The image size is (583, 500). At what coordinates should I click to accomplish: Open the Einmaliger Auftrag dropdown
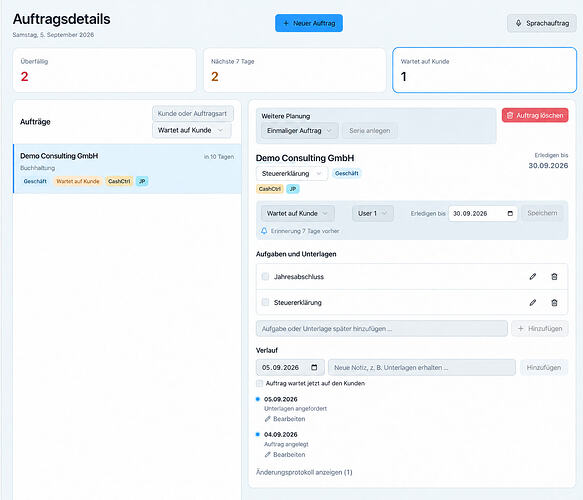299,131
